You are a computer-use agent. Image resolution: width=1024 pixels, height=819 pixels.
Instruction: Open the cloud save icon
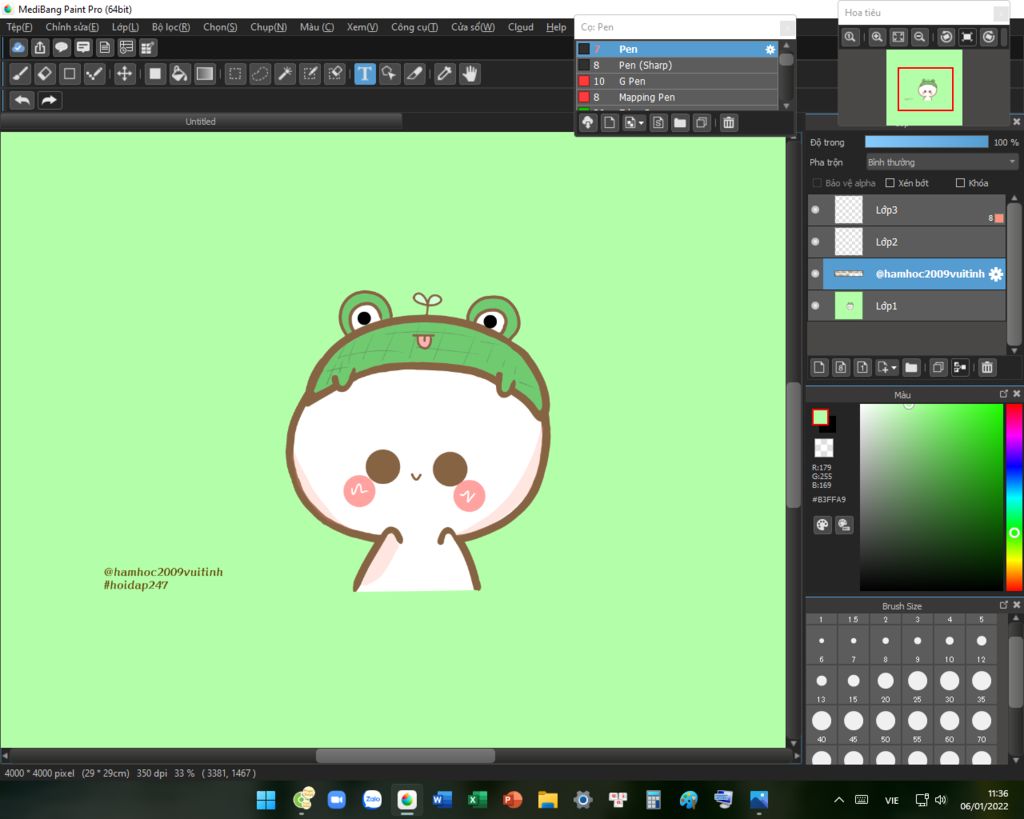[18, 48]
